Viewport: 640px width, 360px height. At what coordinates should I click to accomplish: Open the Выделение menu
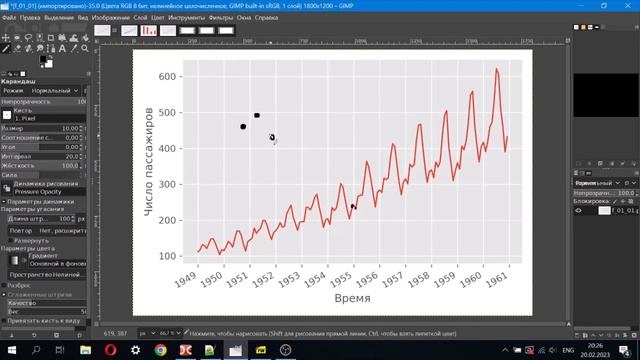pyautogui.click(x=59, y=18)
